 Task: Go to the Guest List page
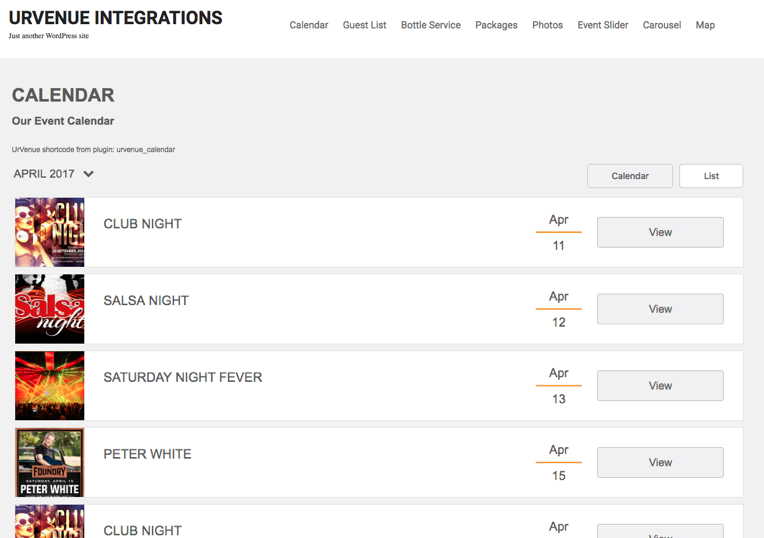364,25
